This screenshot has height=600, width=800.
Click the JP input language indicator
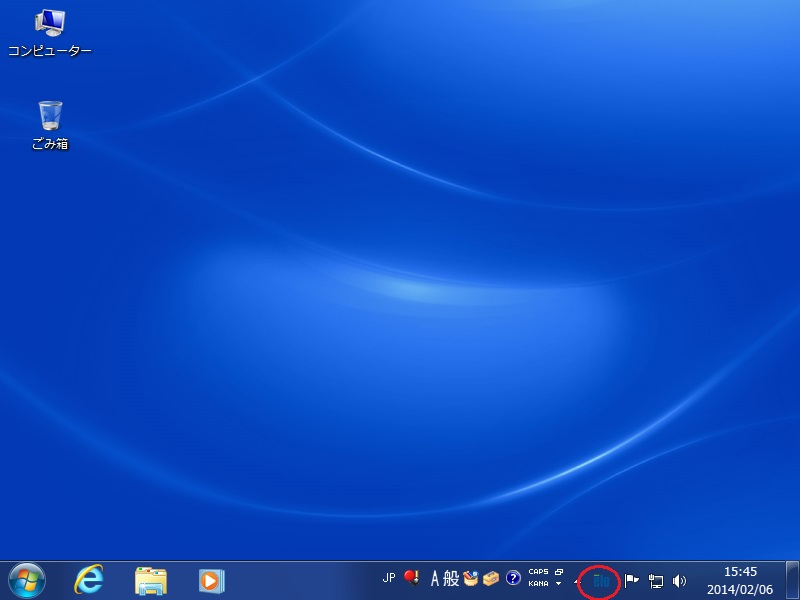[x=389, y=578]
